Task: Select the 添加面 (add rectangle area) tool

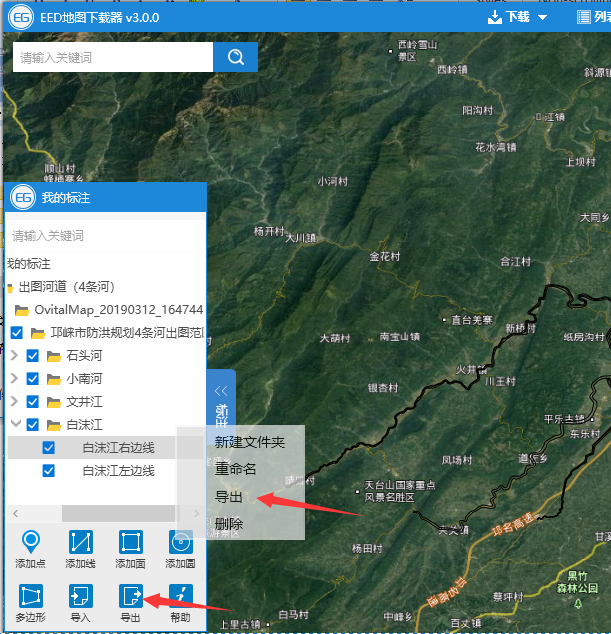Action: pyautogui.click(x=130, y=544)
